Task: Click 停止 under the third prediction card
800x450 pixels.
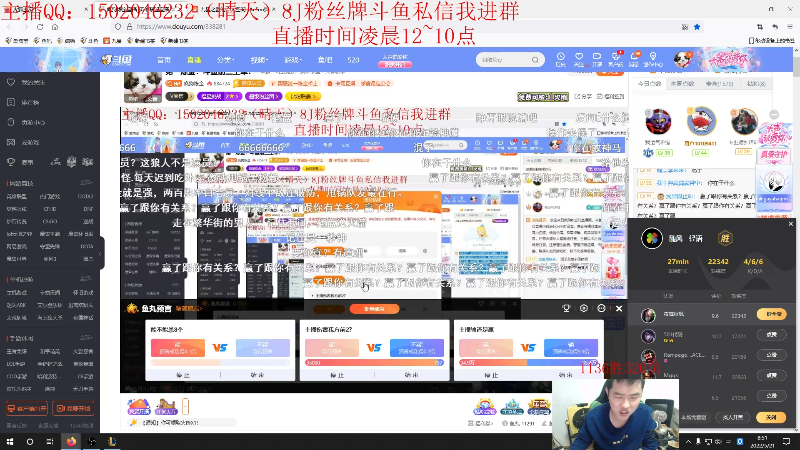Action: pos(491,375)
